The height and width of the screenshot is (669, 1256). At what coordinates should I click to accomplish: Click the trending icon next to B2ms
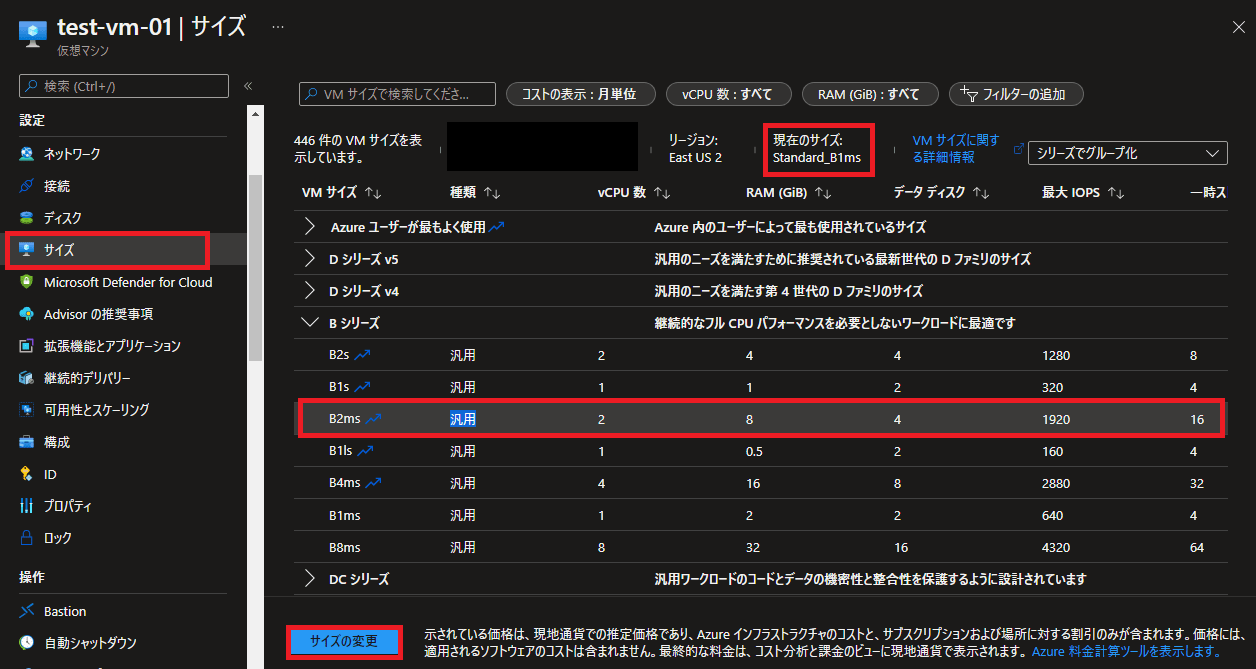(372, 419)
